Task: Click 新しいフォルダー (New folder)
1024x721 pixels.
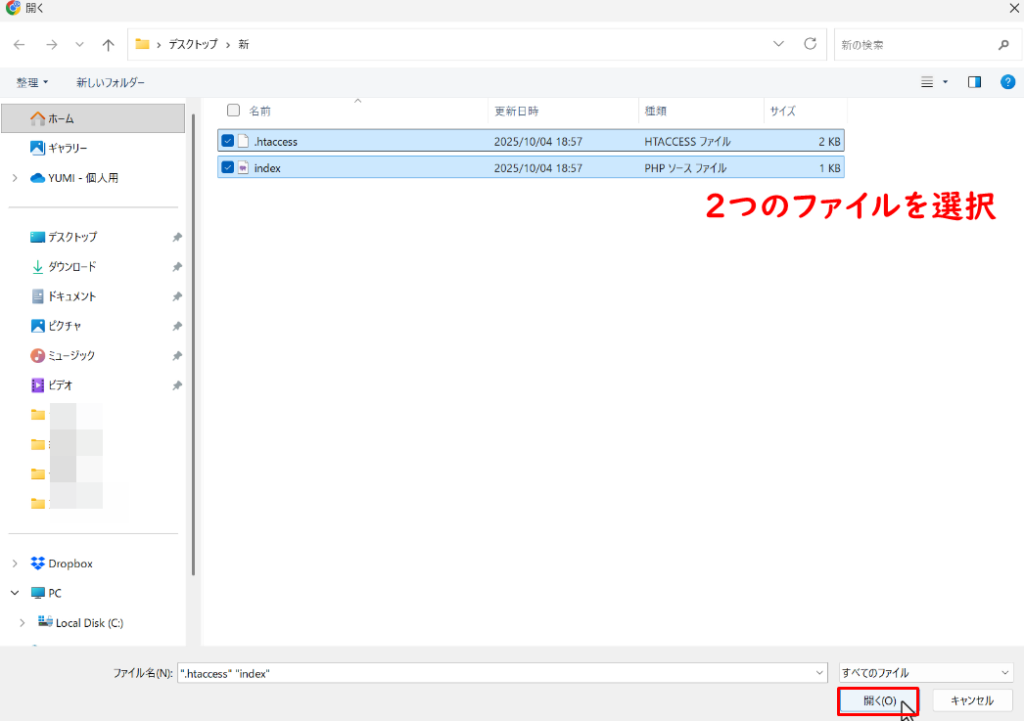Action: tap(110, 82)
